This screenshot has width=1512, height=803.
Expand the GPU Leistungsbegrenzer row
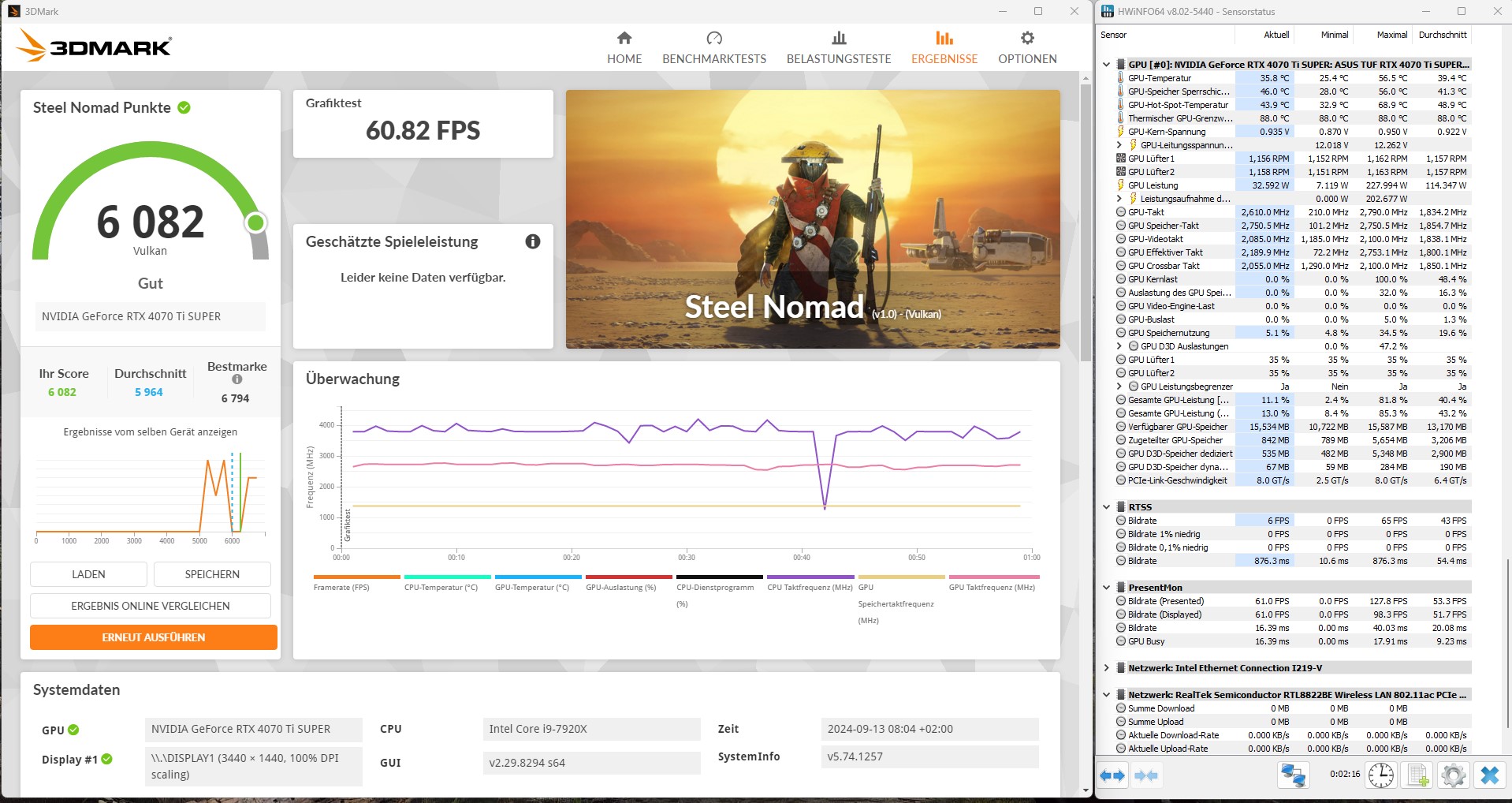click(1119, 387)
